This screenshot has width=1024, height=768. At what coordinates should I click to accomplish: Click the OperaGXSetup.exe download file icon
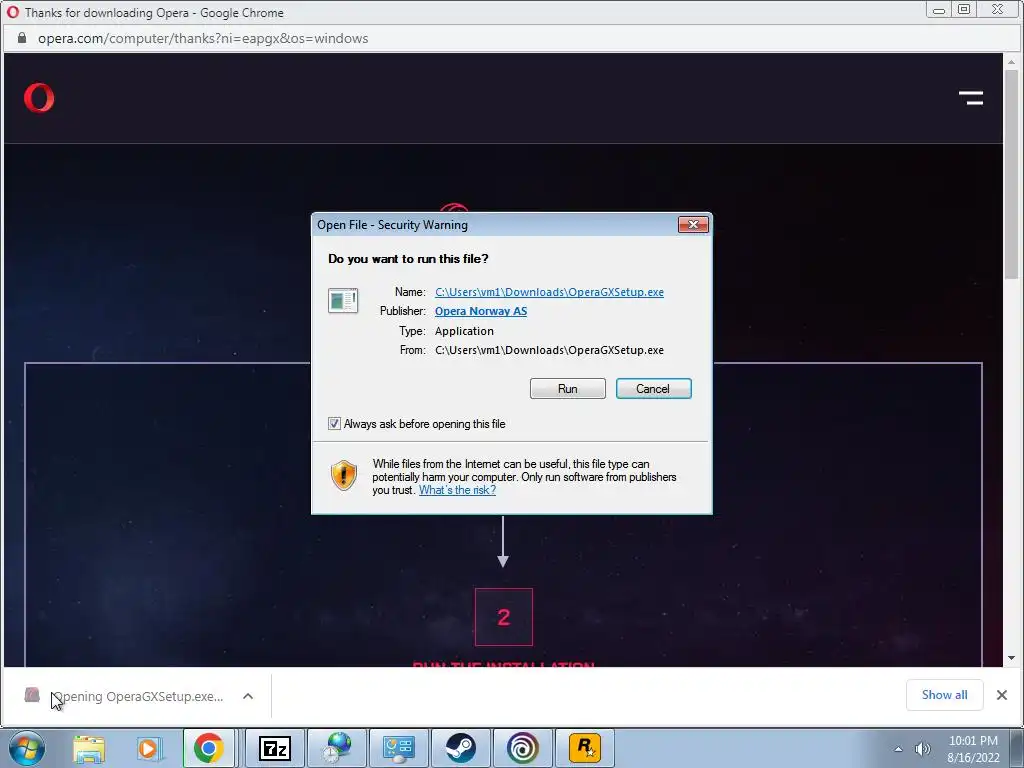click(x=32, y=694)
